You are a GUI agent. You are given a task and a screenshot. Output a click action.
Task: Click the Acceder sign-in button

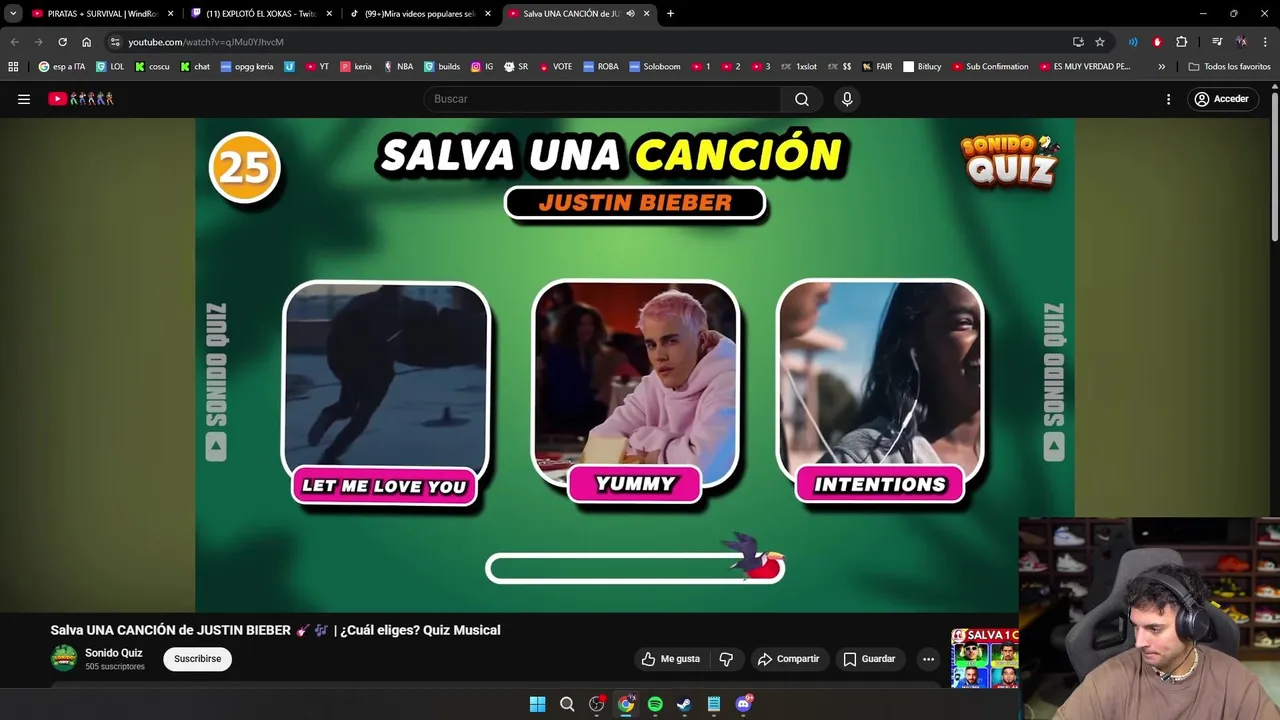coord(1221,99)
